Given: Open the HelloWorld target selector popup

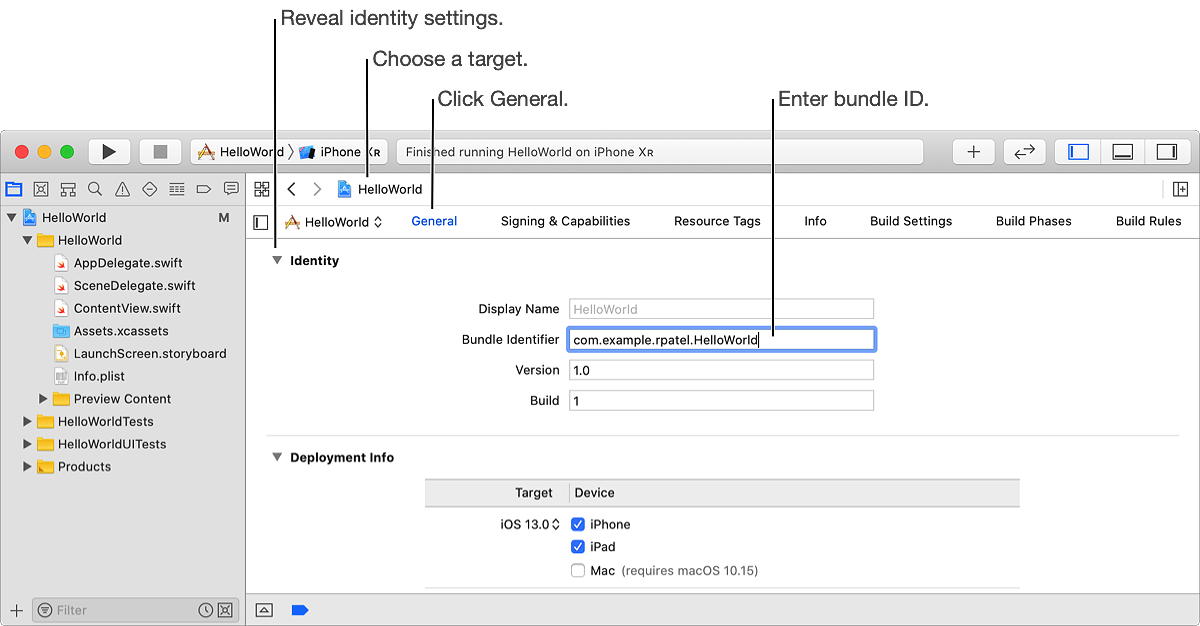Looking at the screenshot, I should click(334, 222).
